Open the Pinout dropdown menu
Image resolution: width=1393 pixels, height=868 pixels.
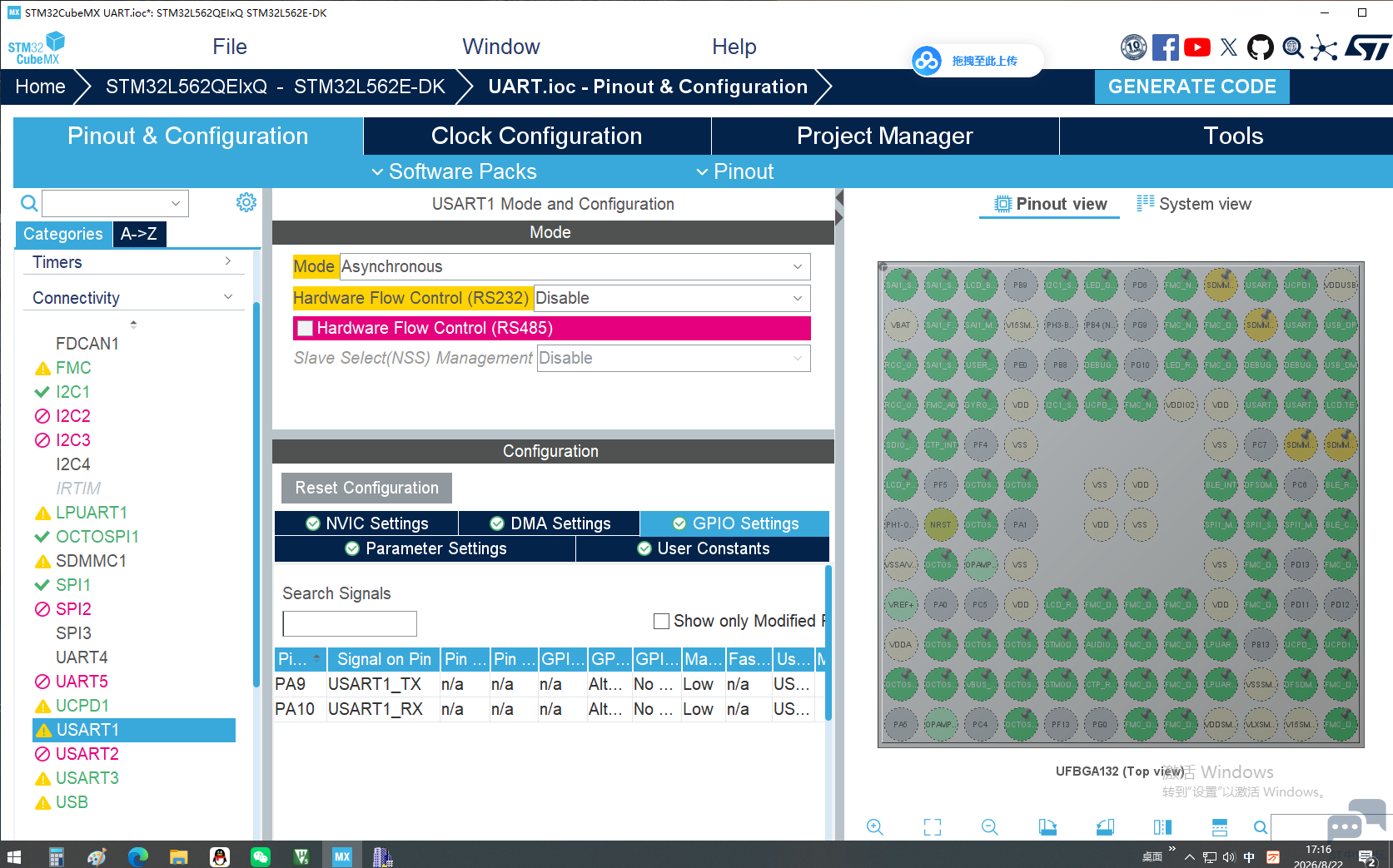click(x=735, y=171)
